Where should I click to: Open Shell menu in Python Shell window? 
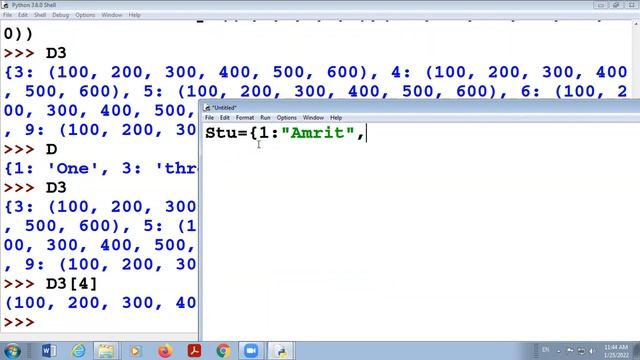tap(40, 15)
